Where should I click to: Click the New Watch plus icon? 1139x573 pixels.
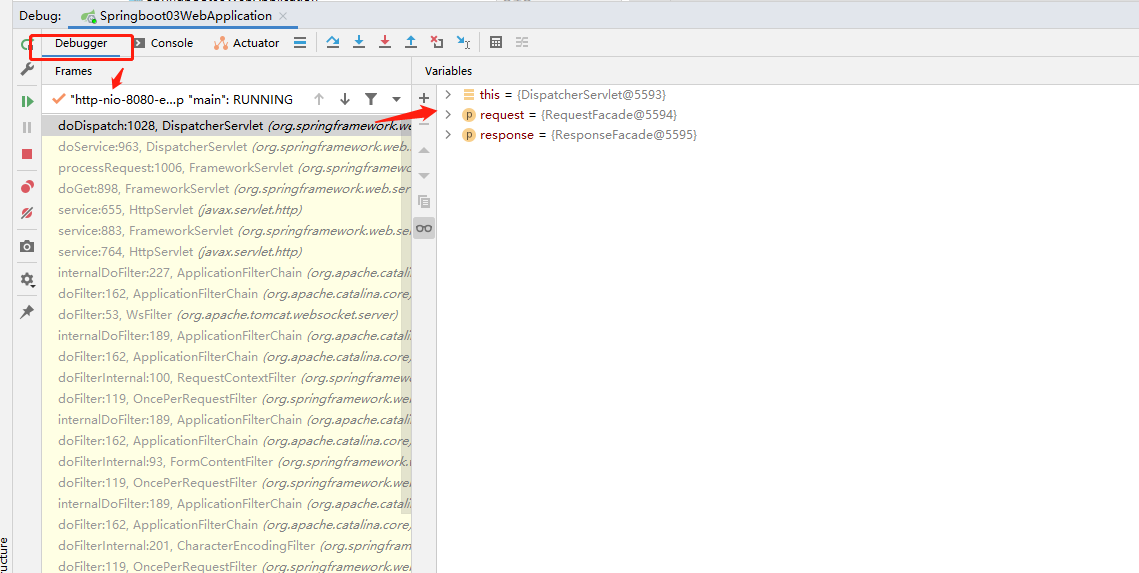coord(424,98)
